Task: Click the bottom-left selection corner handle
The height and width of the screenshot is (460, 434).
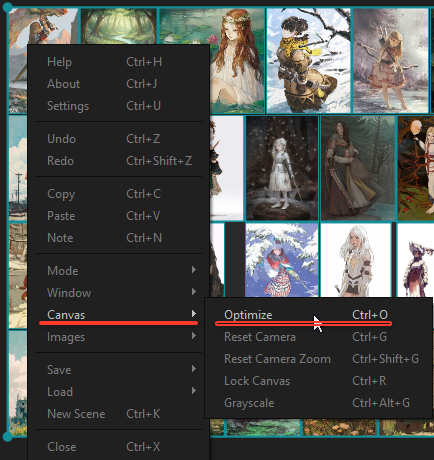Action: (x=7, y=436)
